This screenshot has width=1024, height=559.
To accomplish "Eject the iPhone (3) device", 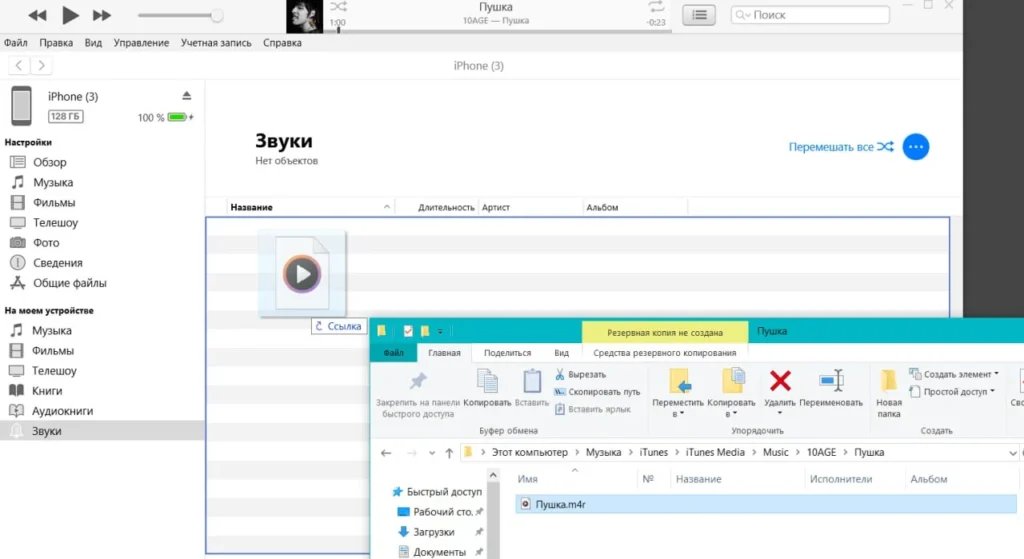I will [x=187, y=95].
